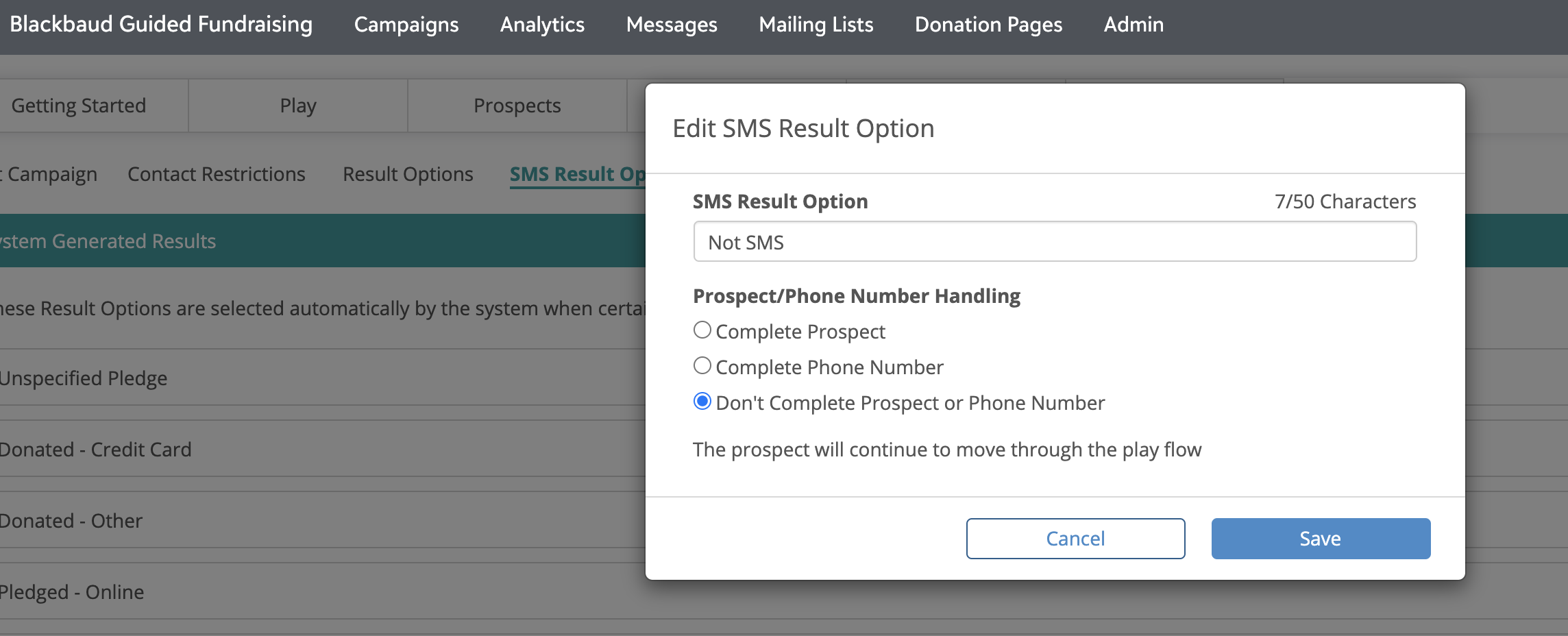Open the Analytics section
Image resolution: width=1568 pixels, height=636 pixels.
[x=542, y=25]
